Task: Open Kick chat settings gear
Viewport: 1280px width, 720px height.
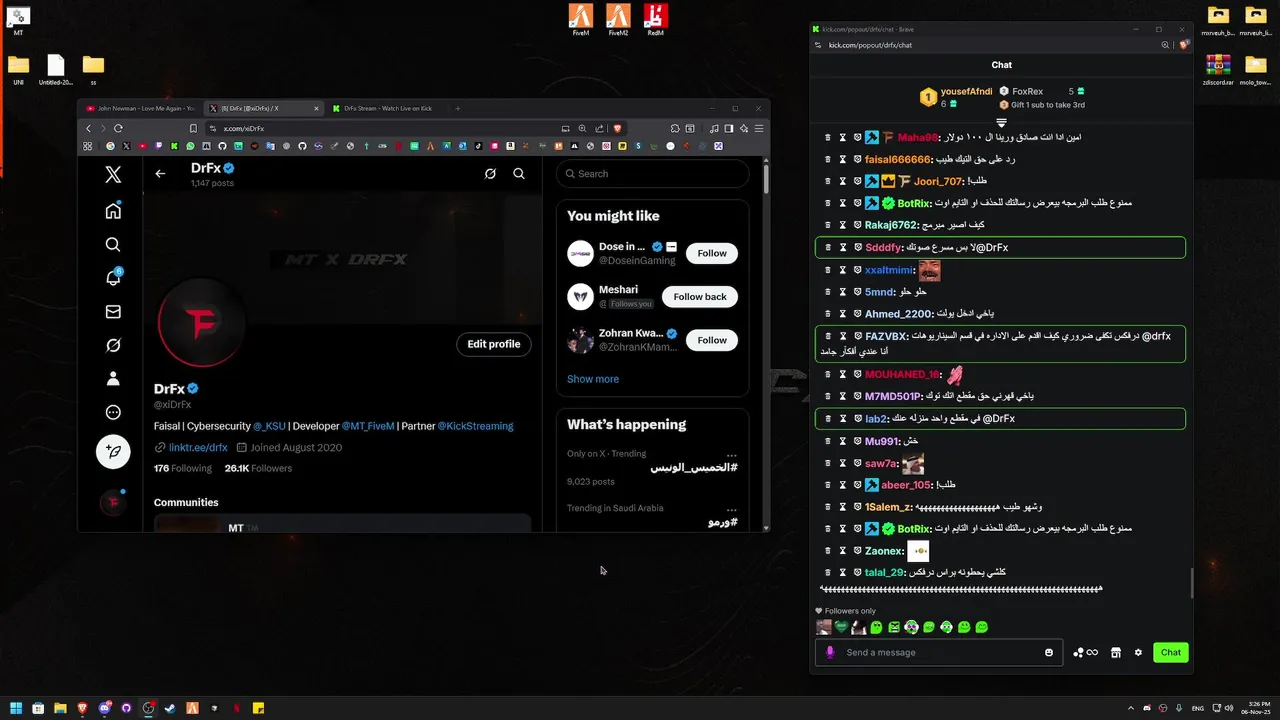Action: pyautogui.click(x=1138, y=652)
